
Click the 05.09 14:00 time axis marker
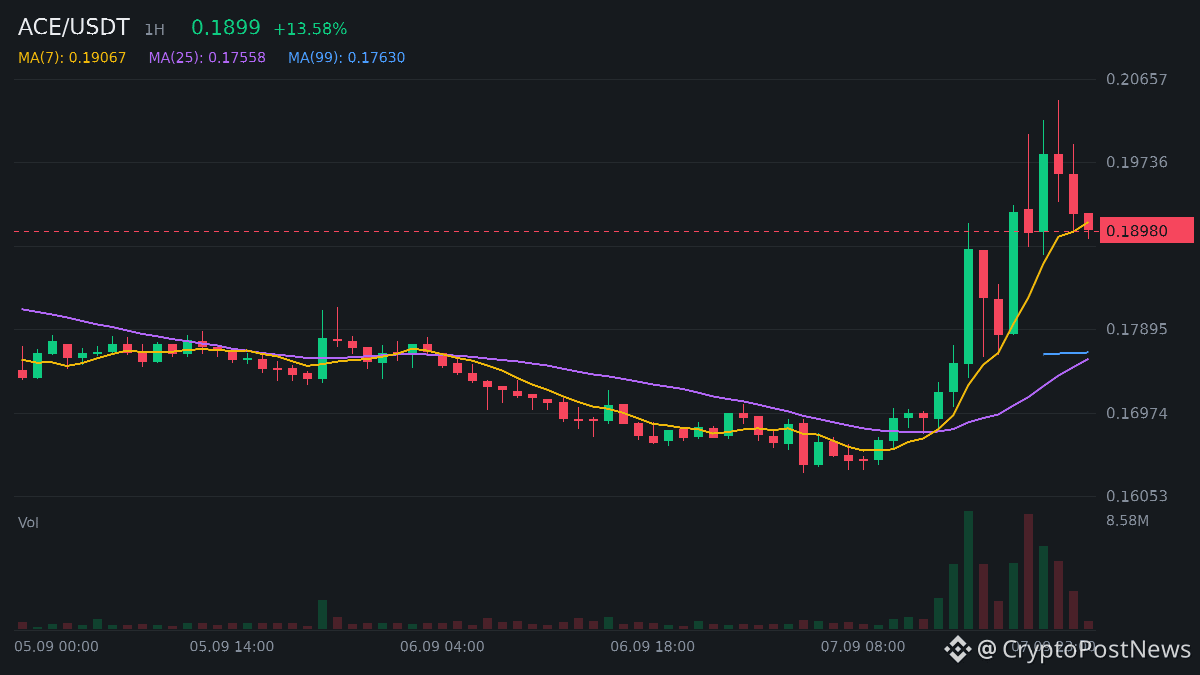coord(231,647)
